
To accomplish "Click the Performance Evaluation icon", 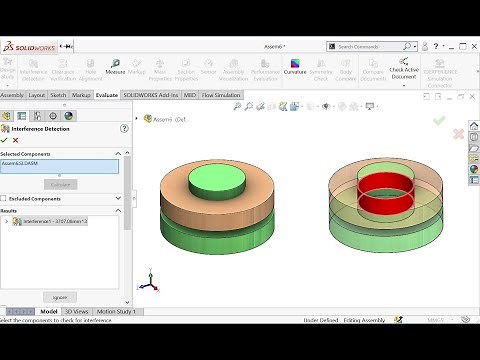I will pyautogui.click(x=265, y=63).
